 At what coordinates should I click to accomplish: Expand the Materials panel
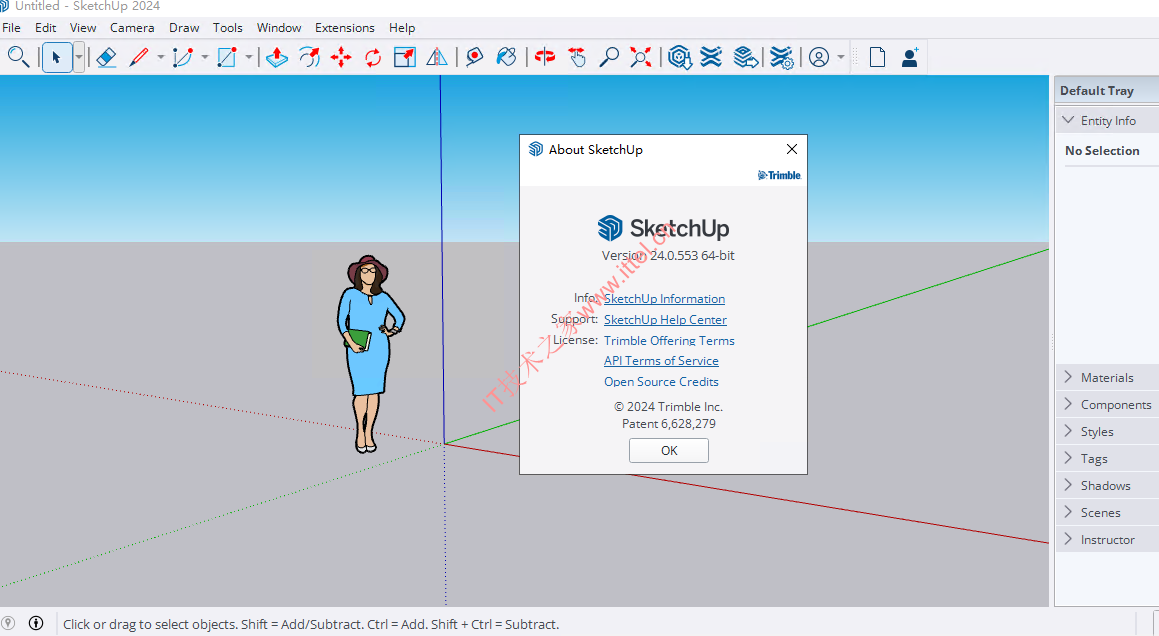[x=1107, y=377]
